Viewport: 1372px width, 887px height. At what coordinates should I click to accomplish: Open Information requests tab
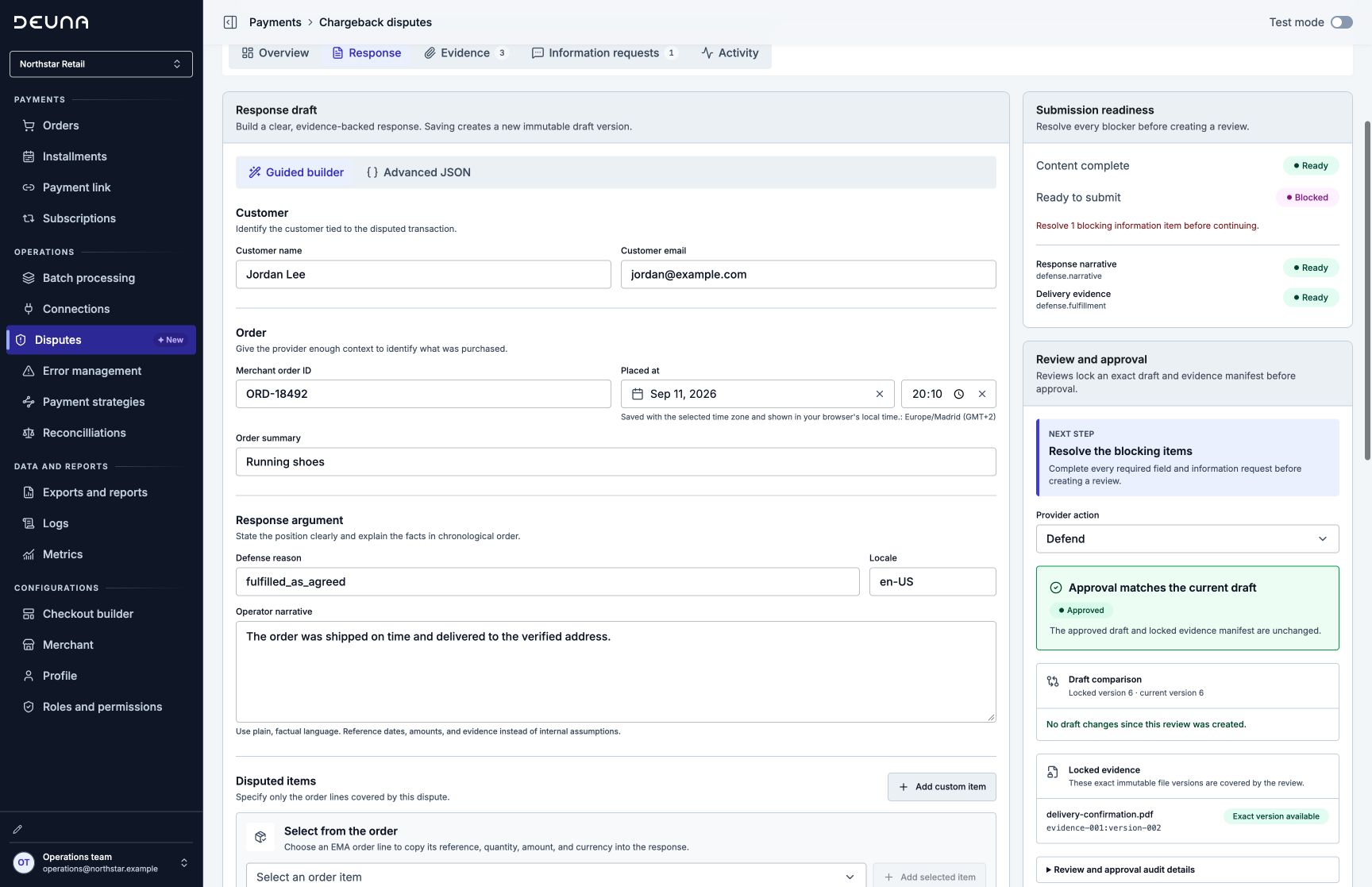(604, 53)
